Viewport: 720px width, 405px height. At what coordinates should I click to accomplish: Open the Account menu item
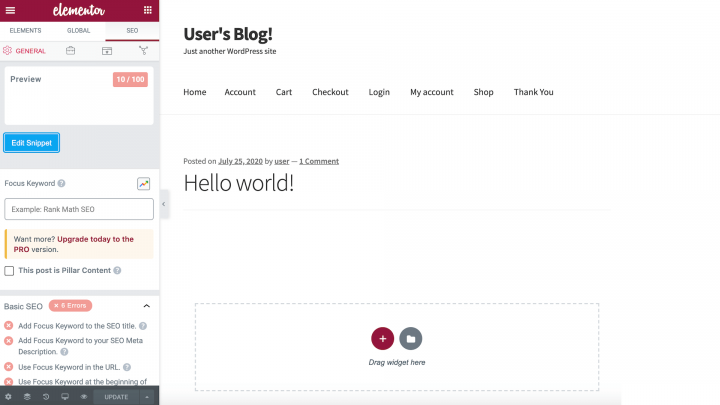[x=240, y=92]
